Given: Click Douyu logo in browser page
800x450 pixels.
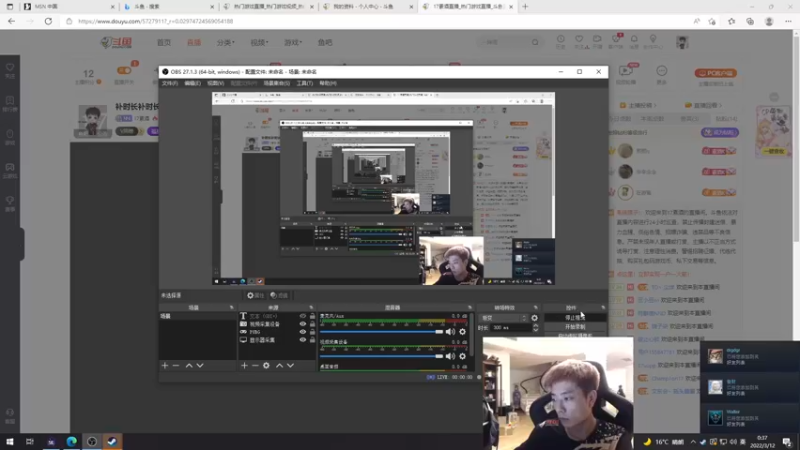Looking at the screenshot, I should click(116, 42).
